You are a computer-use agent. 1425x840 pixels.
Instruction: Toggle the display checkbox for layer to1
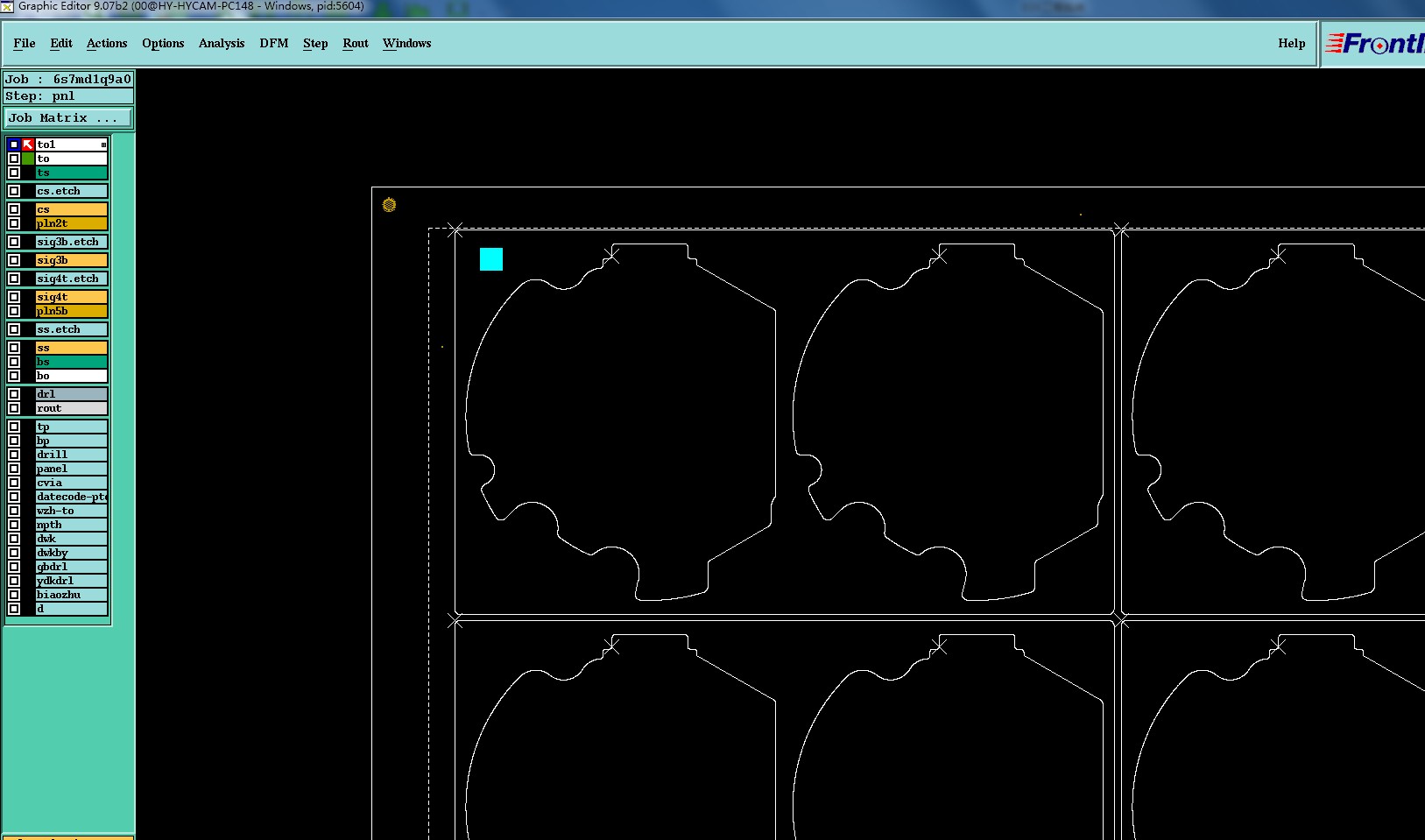(14, 145)
